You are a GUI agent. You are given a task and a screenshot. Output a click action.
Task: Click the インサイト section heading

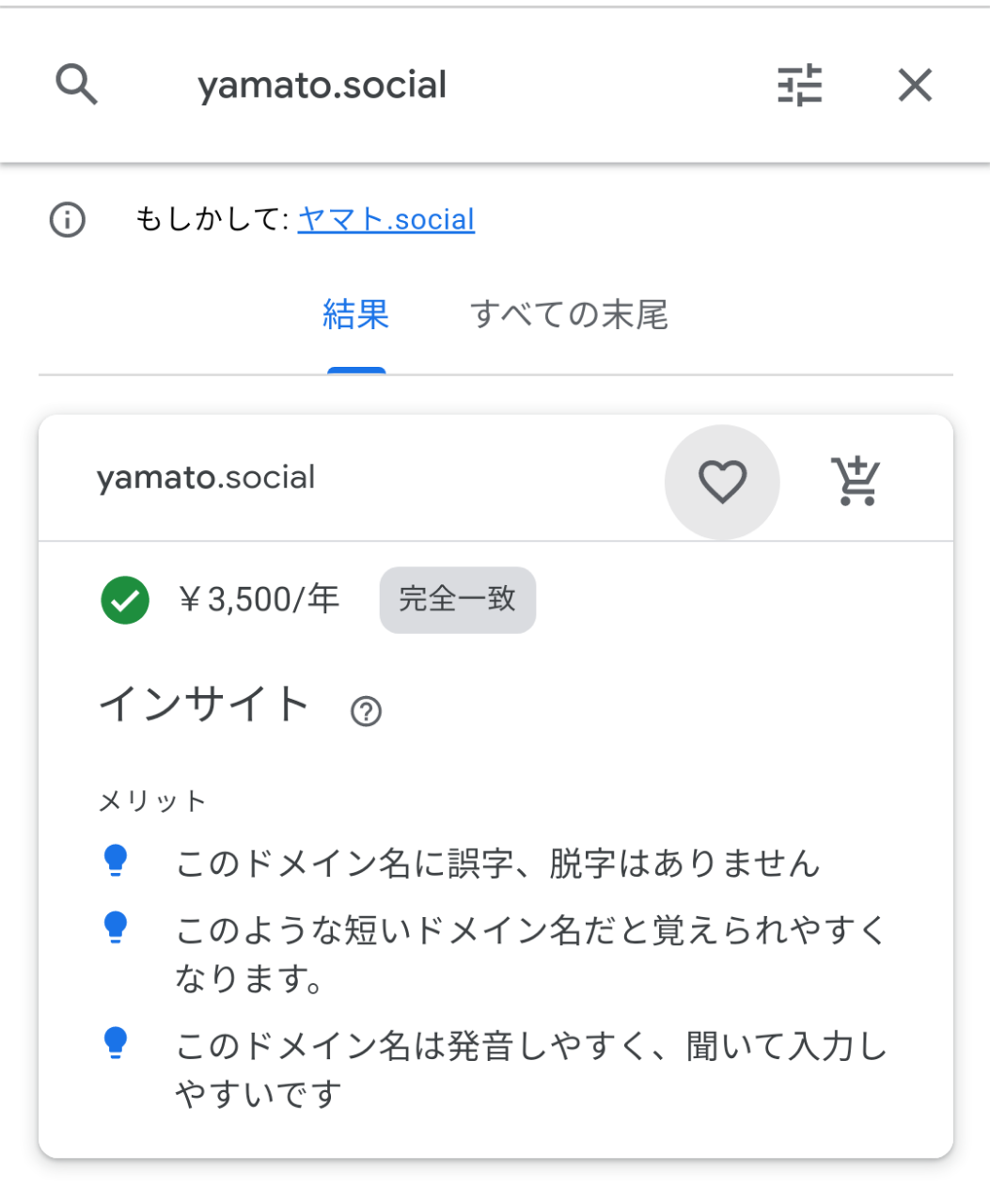coord(205,705)
